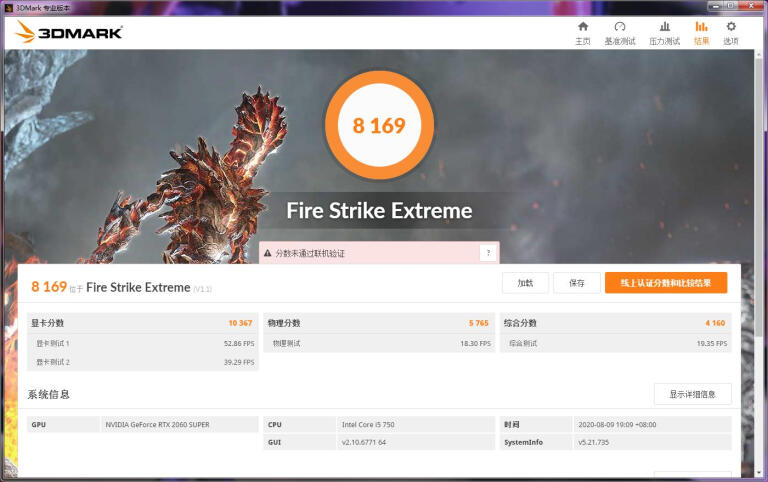Click the Load (加载) button
This screenshot has height=482, width=768.
tap(525, 283)
